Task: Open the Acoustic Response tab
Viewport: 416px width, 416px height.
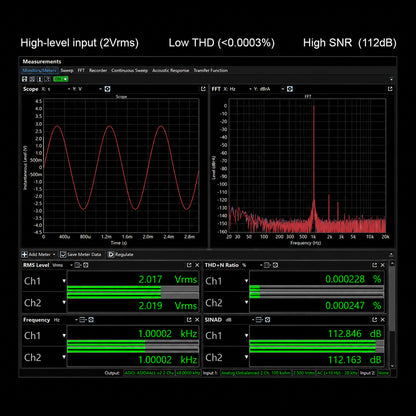Action: click(170, 70)
